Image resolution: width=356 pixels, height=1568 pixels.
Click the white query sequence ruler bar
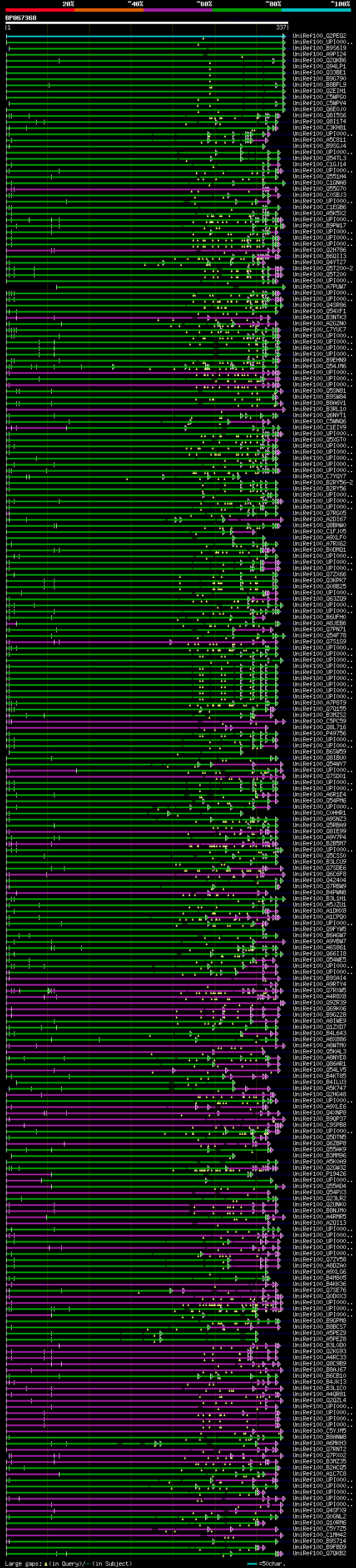coord(147,23)
